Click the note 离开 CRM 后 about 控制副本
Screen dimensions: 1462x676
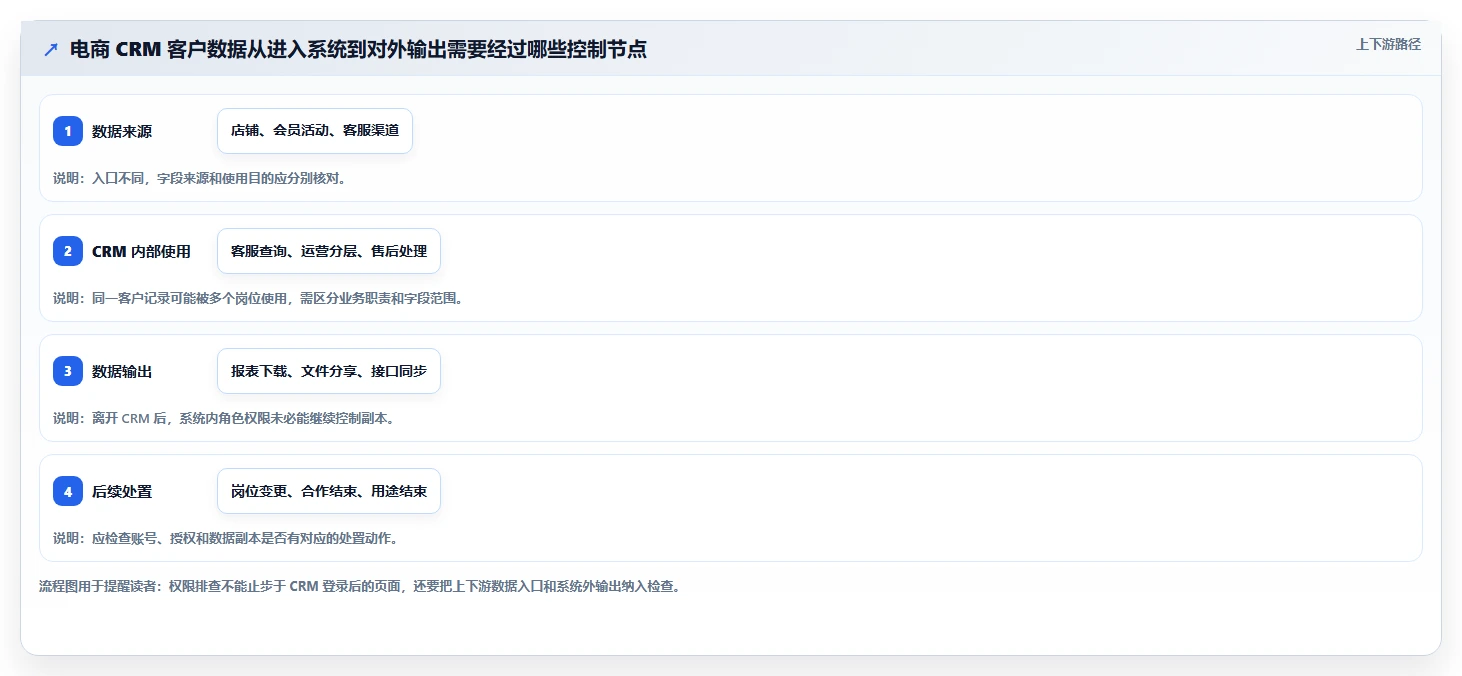pos(225,418)
